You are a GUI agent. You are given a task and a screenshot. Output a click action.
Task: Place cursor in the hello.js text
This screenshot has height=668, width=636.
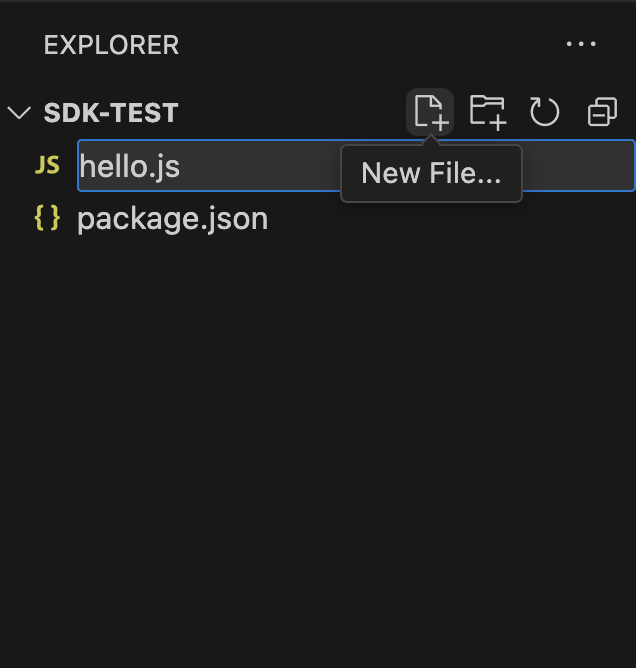pyautogui.click(x=130, y=166)
